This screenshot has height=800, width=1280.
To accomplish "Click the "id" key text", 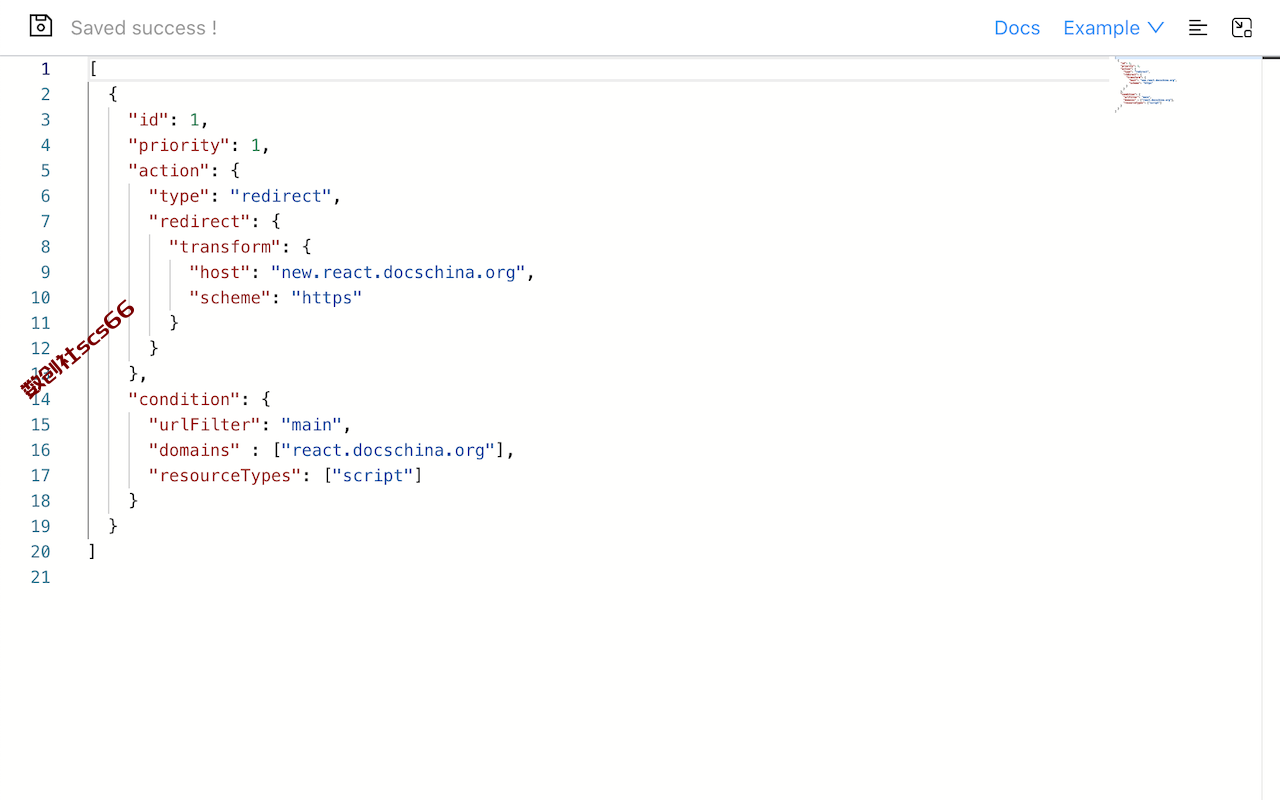I will (x=149, y=120).
